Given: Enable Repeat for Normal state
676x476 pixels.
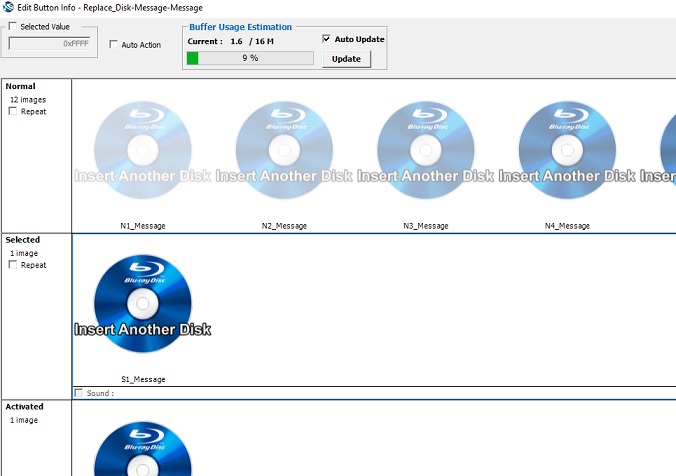Looking at the screenshot, I should 13,111.
